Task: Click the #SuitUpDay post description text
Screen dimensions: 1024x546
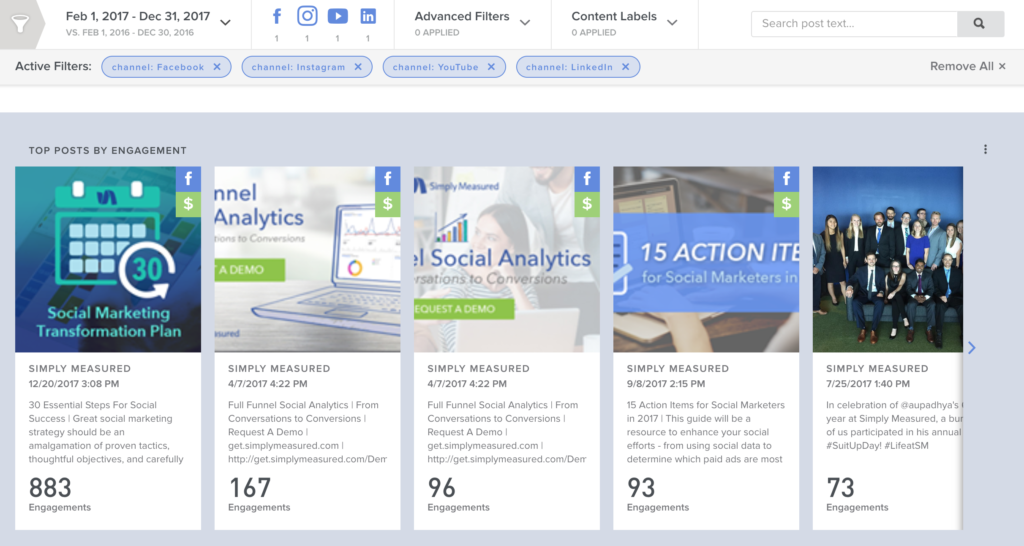Action: click(894, 425)
